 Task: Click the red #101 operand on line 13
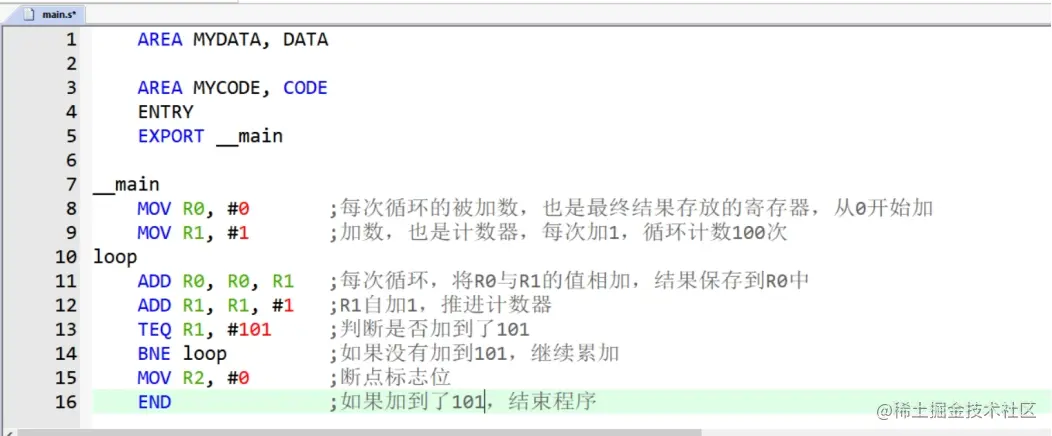(x=250, y=329)
